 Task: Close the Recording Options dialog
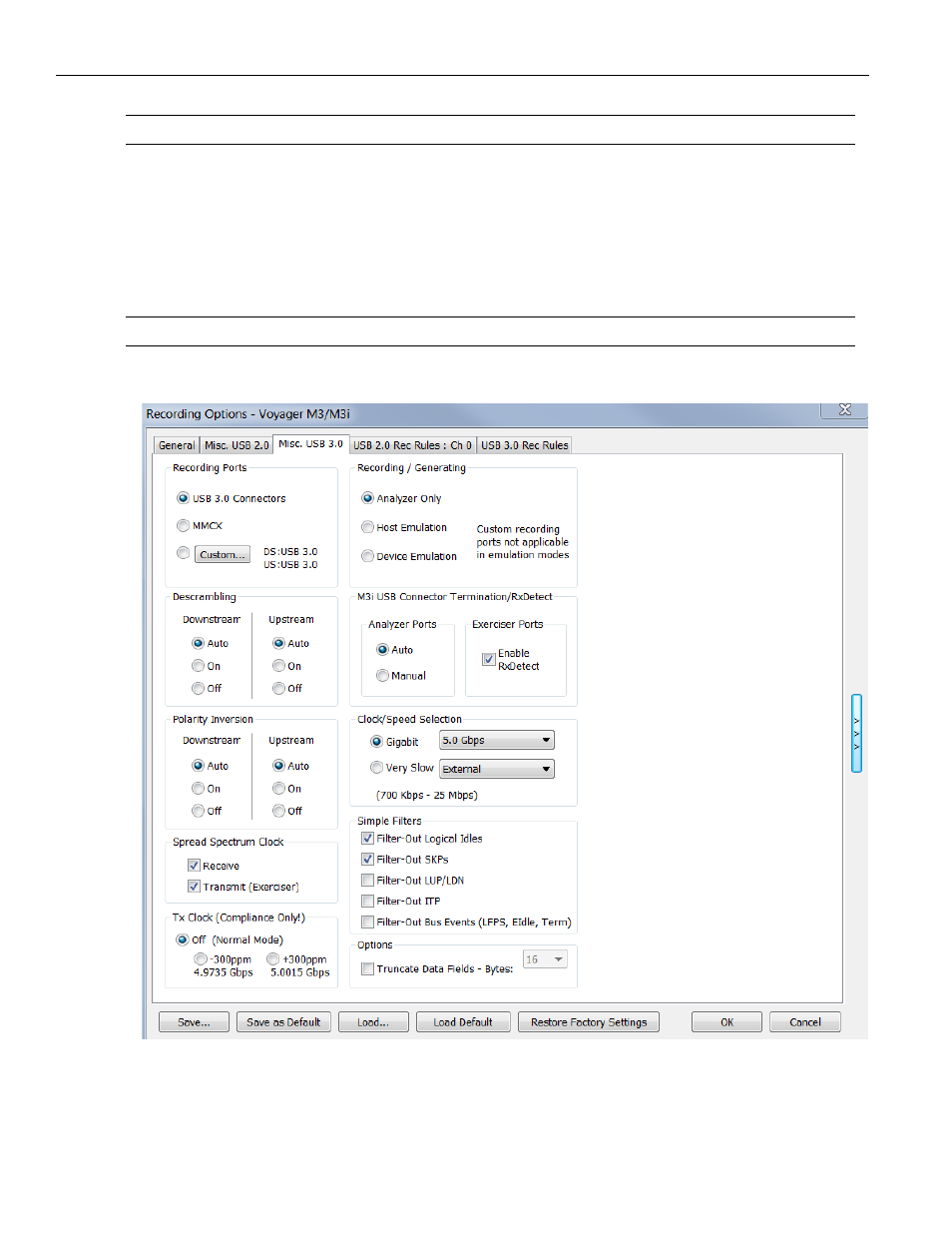(x=844, y=410)
